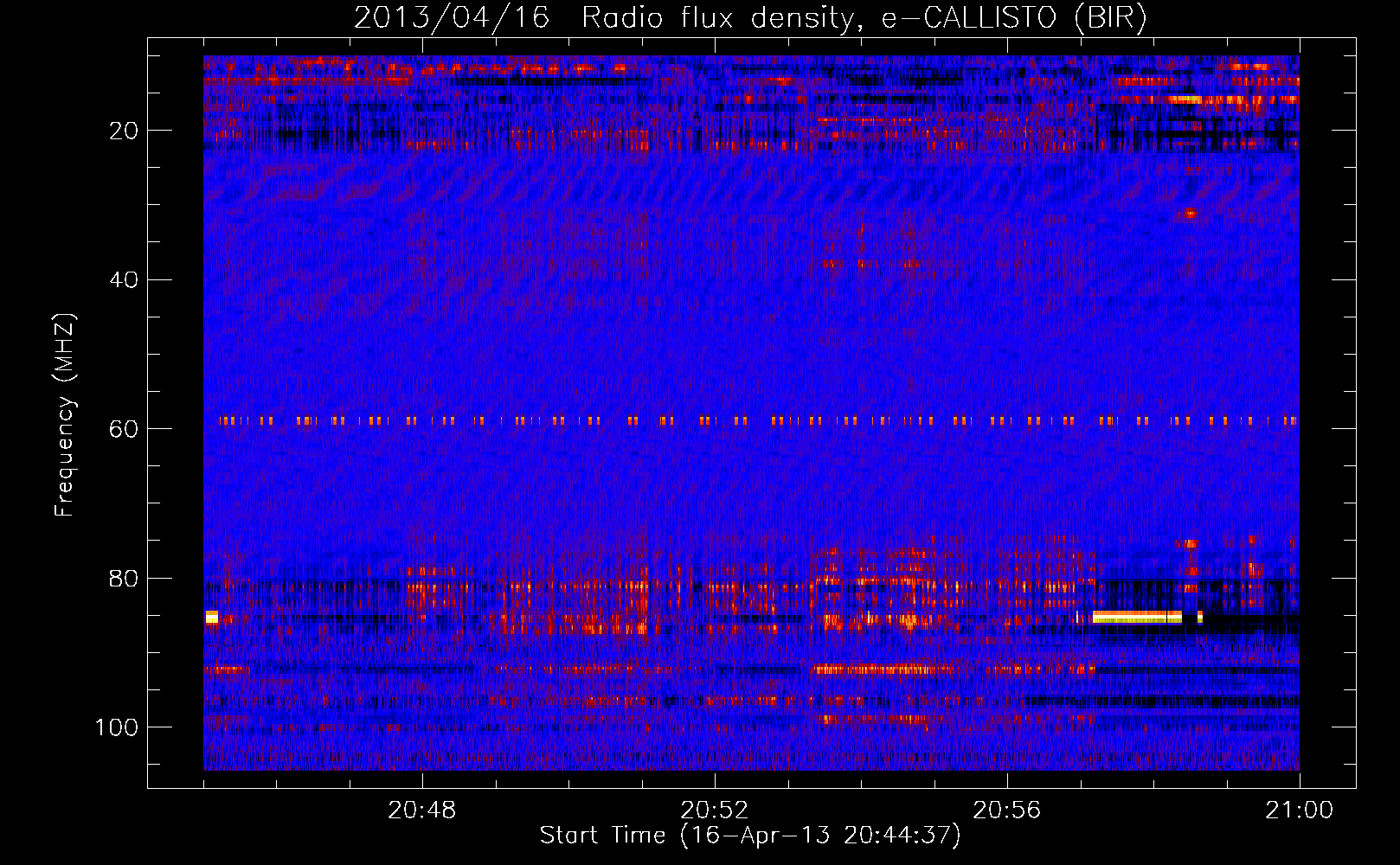Click the 20:56 time tick label
1400x865 pixels.
coord(1007,811)
